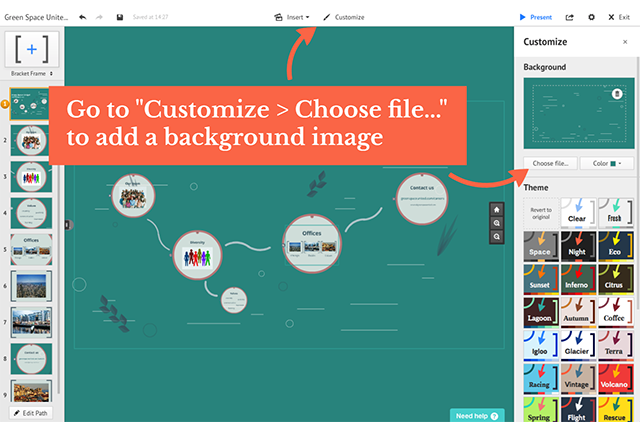
Task: Zoom out using the canvas magnifier minus
Action: coord(495,237)
